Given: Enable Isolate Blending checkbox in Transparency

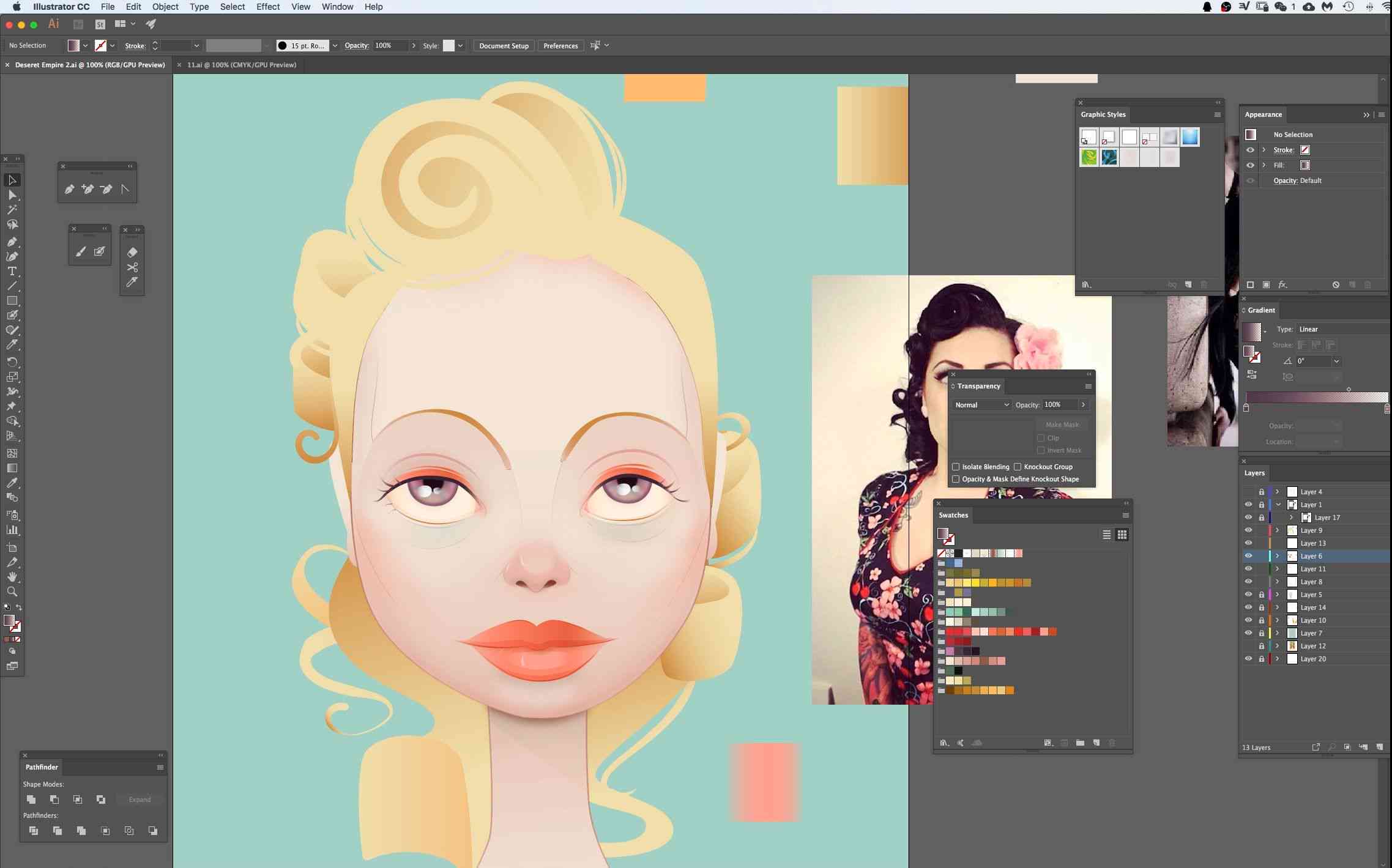Looking at the screenshot, I should click(956, 467).
